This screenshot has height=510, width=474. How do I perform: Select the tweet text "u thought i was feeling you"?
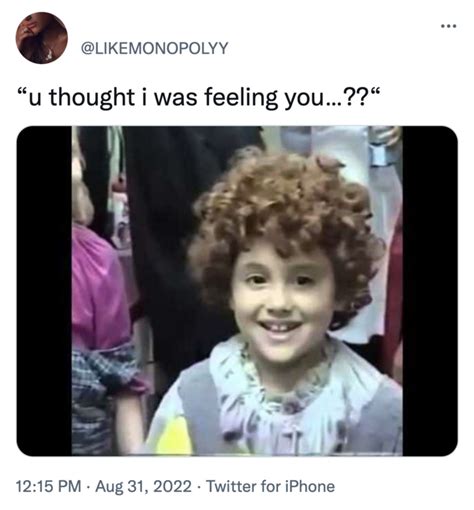(x=177, y=99)
